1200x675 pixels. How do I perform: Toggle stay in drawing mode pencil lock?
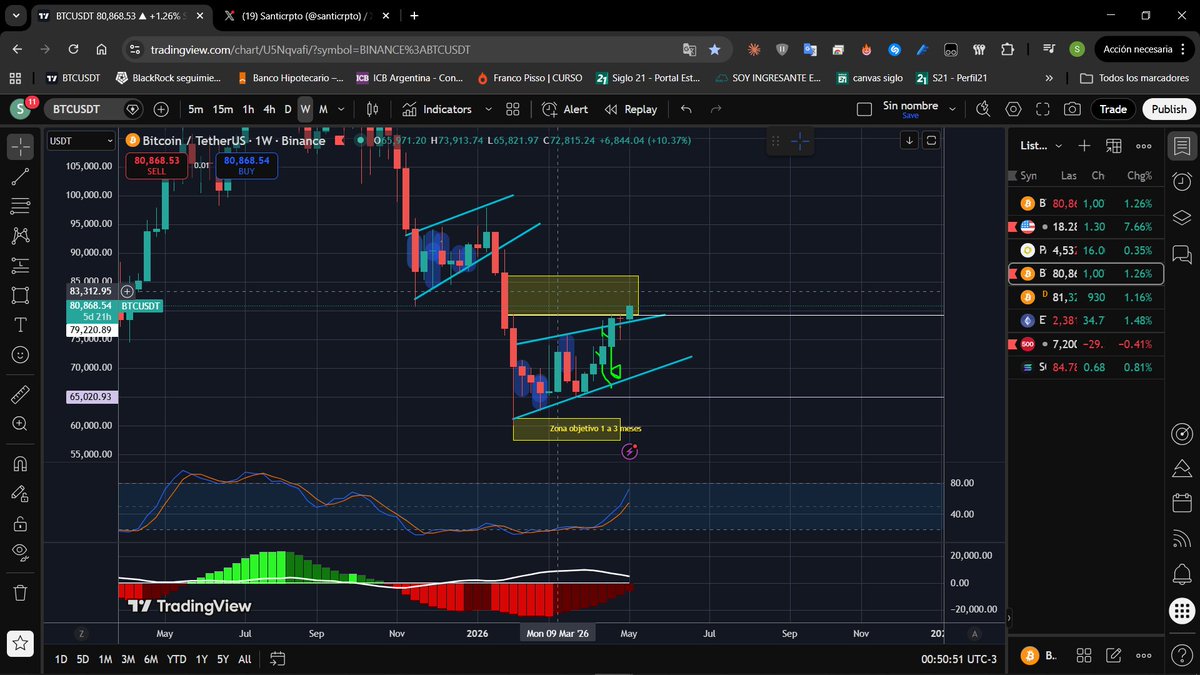click(x=20, y=493)
